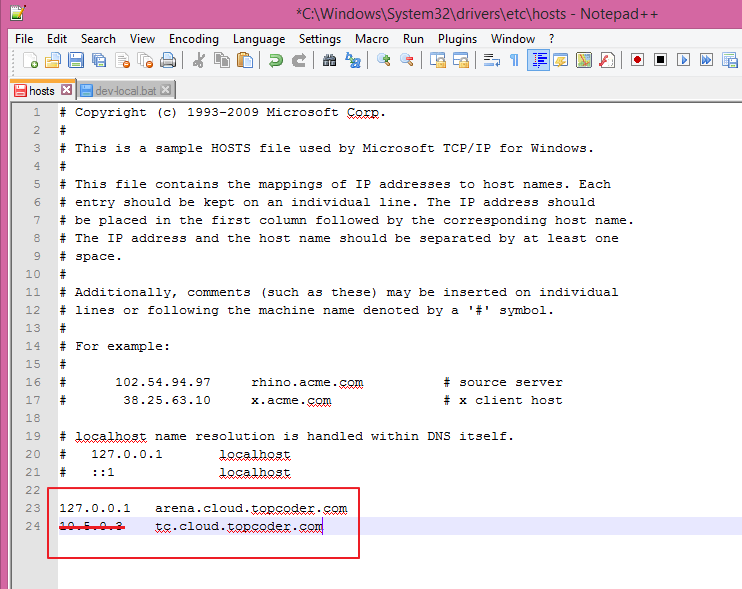Open the Plugins menu

point(457,39)
